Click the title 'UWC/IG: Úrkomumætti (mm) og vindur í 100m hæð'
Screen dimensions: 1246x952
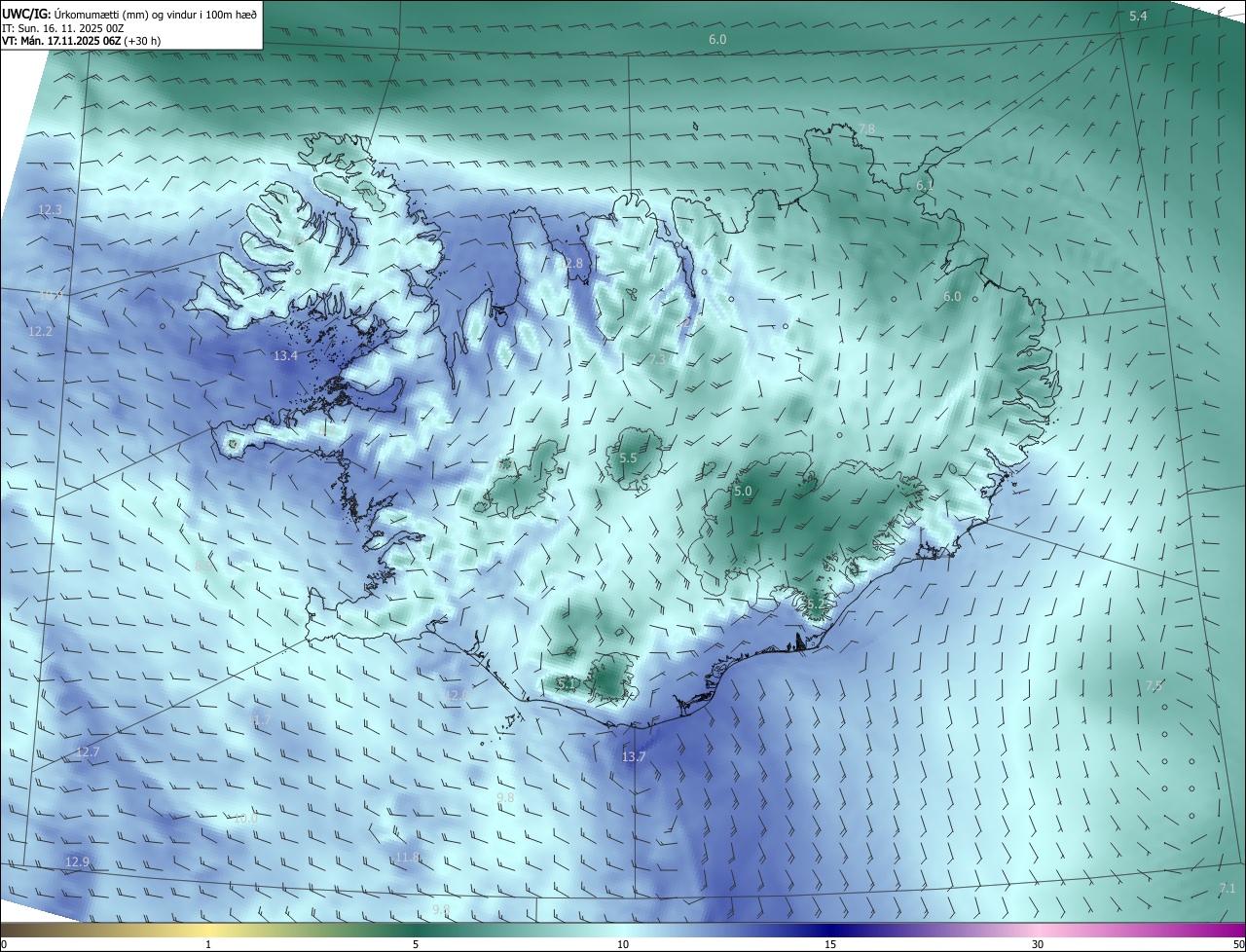pyautogui.click(x=129, y=14)
